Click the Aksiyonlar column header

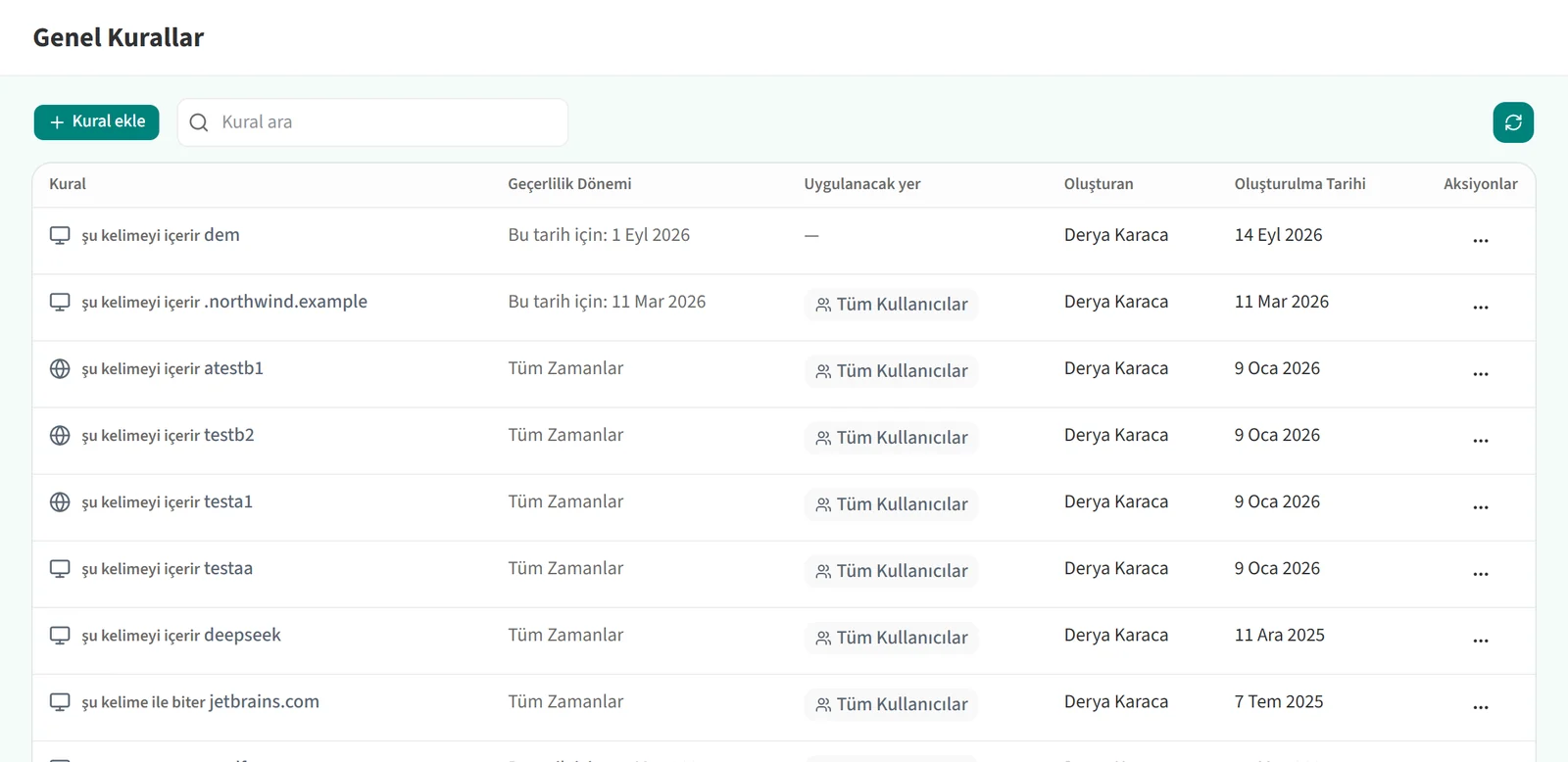pyautogui.click(x=1480, y=184)
